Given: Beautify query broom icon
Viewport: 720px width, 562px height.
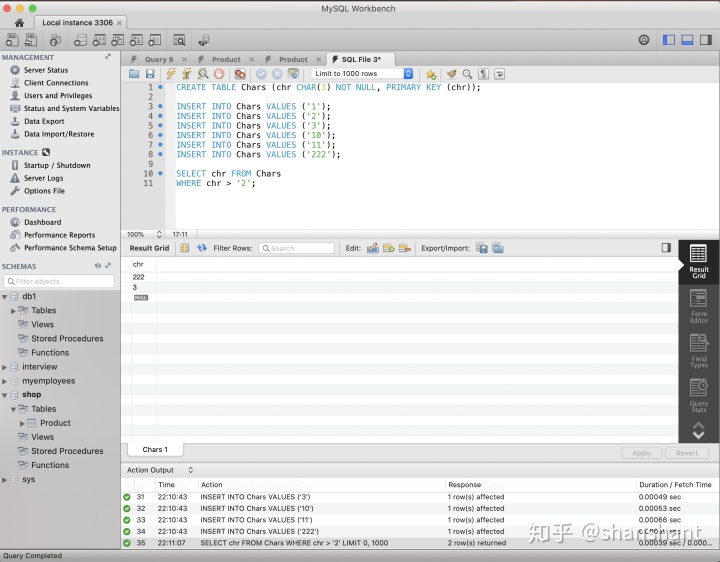Looking at the screenshot, I should pyautogui.click(x=451, y=73).
